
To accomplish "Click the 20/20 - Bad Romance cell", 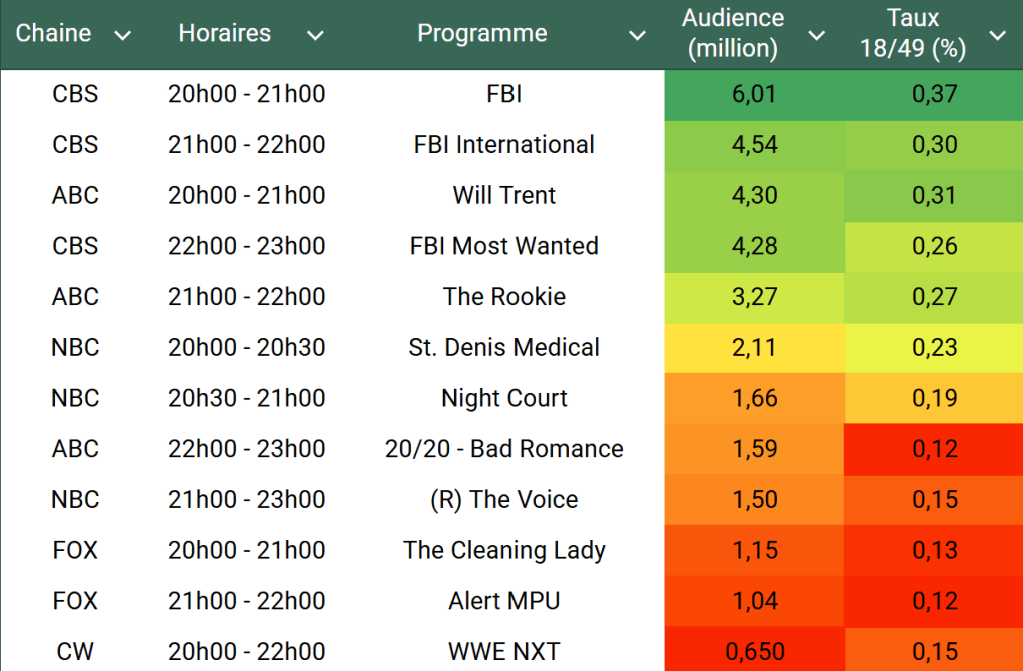I will point(504,450).
